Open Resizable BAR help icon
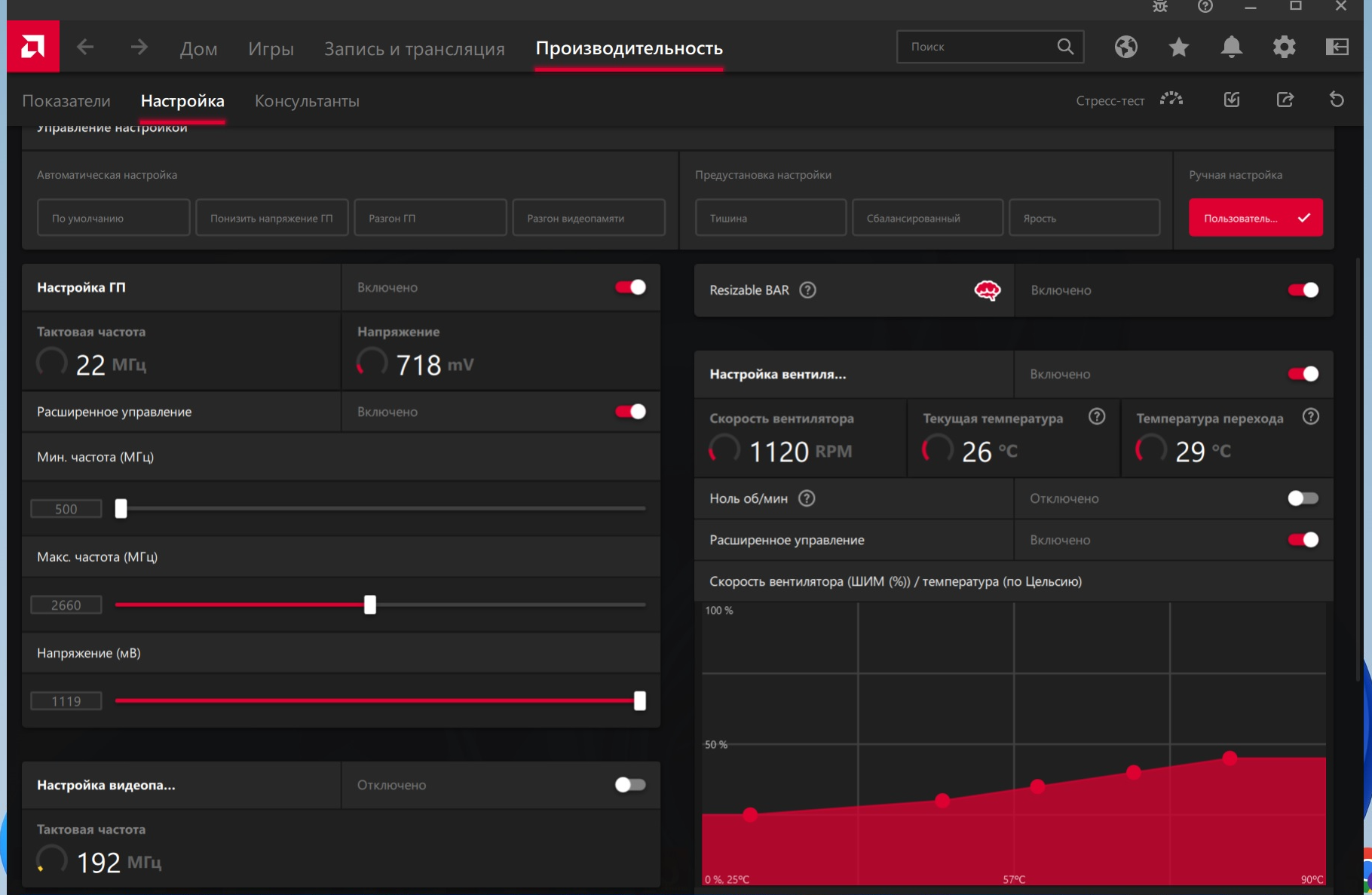The width and height of the screenshot is (1372, 895). 807,290
